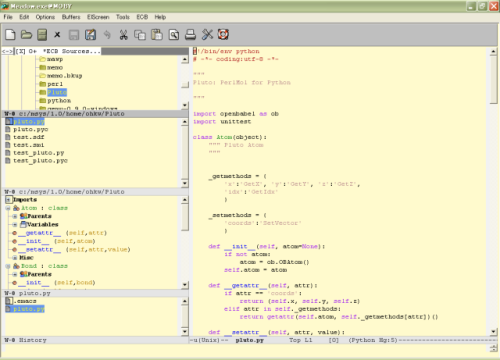
Task: Click the greyed save floppy icon
Action: (x=74, y=35)
